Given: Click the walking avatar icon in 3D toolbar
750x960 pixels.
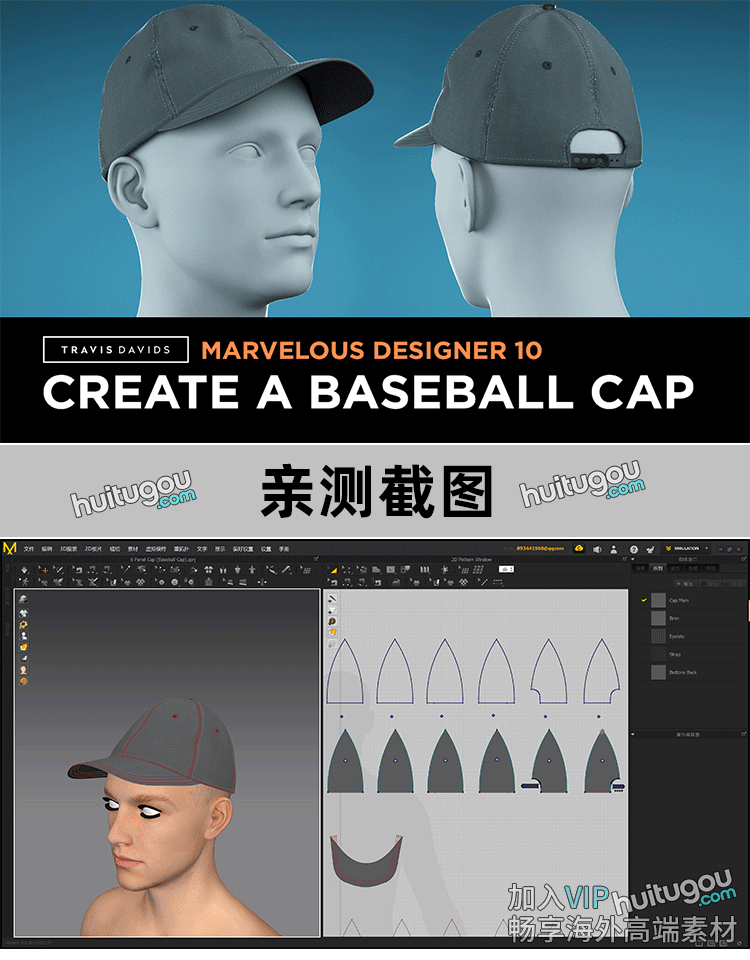Looking at the screenshot, I should [24, 582].
